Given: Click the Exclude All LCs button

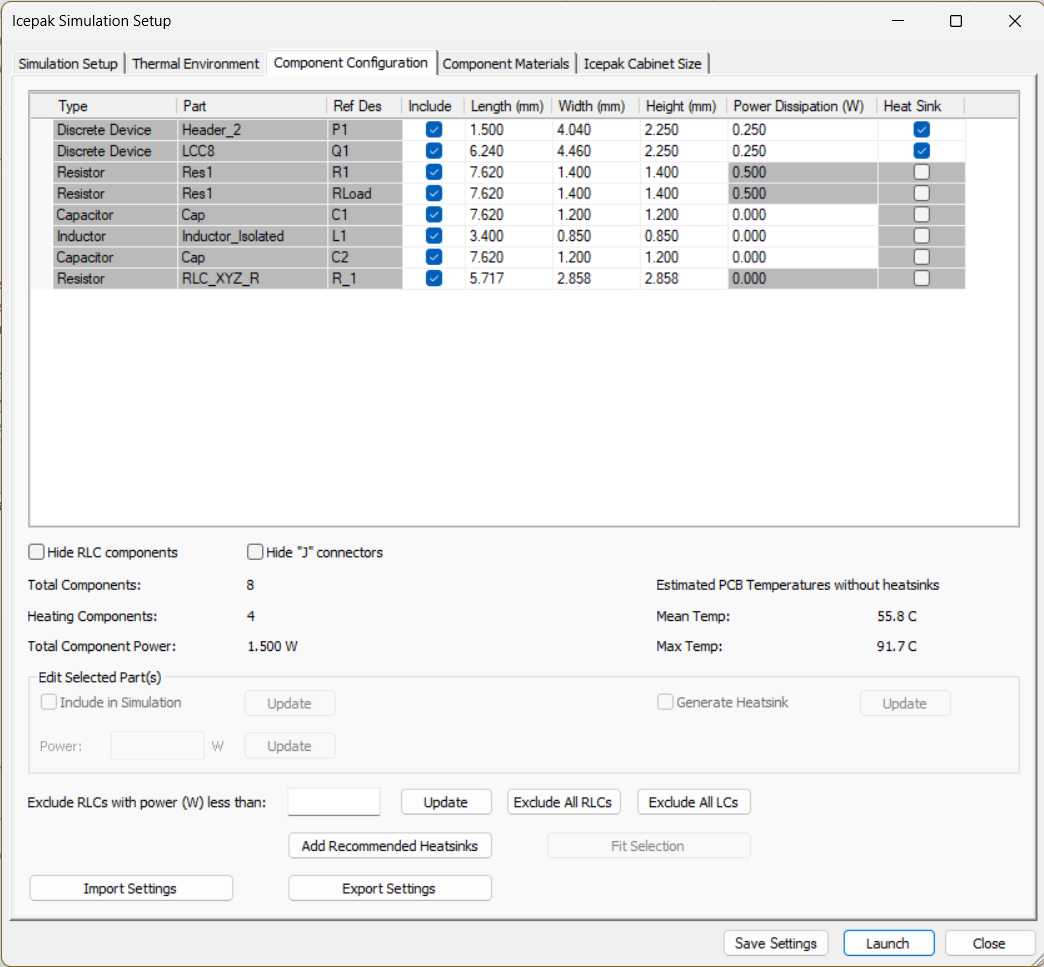Looking at the screenshot, I should [693, 801].
